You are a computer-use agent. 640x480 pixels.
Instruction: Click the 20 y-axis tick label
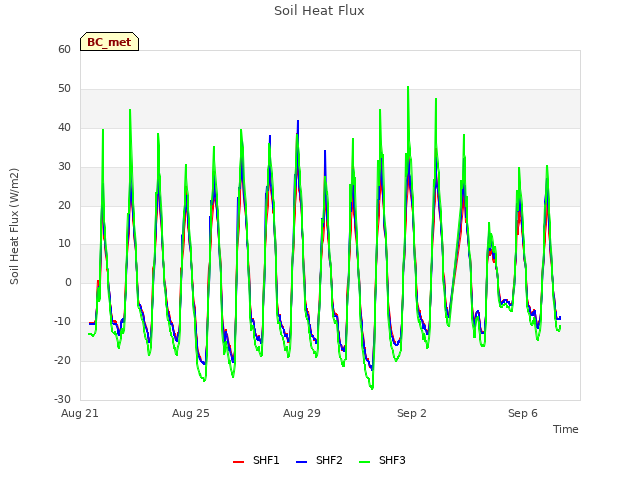pos(64,205)
